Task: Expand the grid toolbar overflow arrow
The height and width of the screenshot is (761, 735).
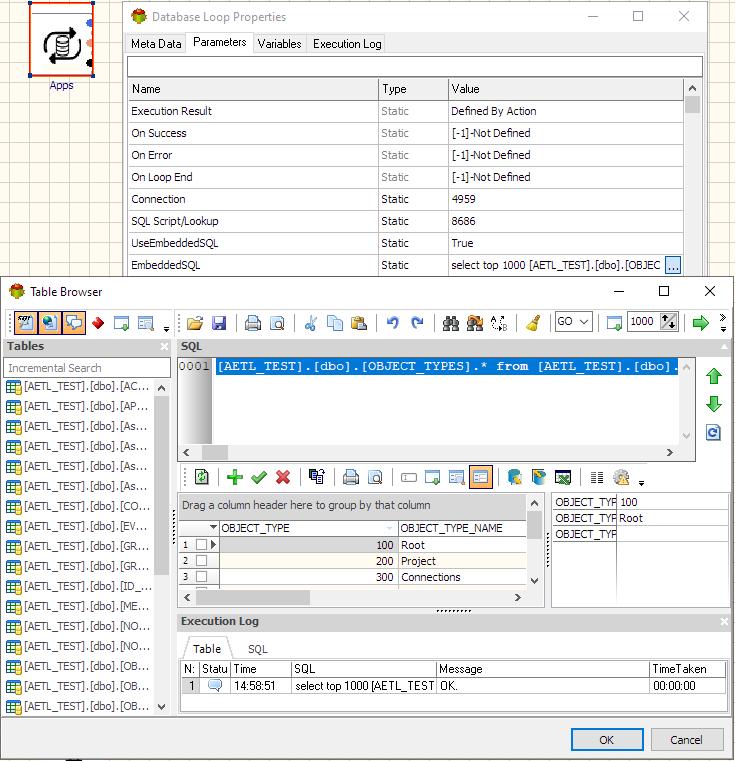Action: 641,483
